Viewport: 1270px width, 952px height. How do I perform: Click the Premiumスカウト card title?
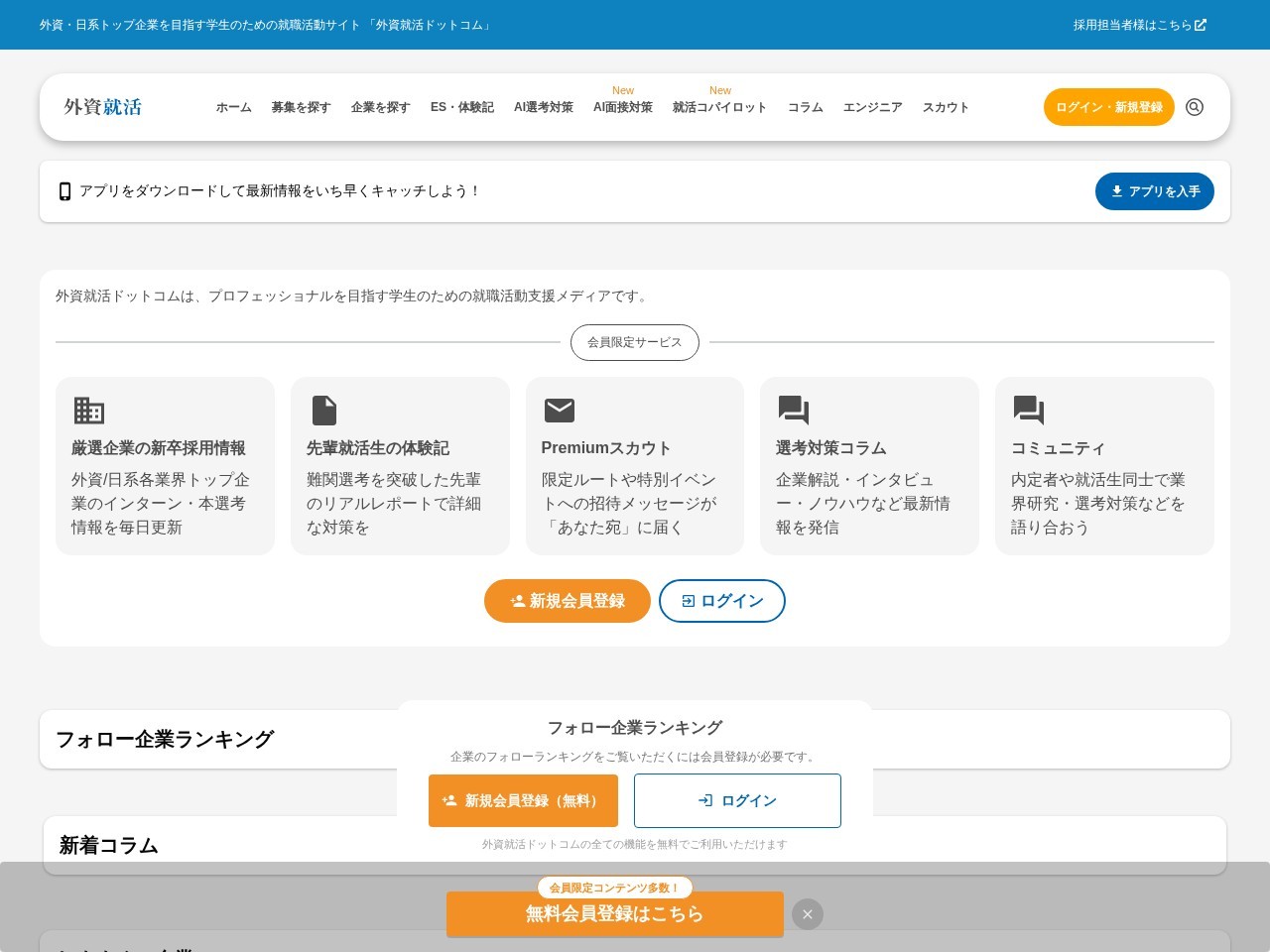[606, 448]
